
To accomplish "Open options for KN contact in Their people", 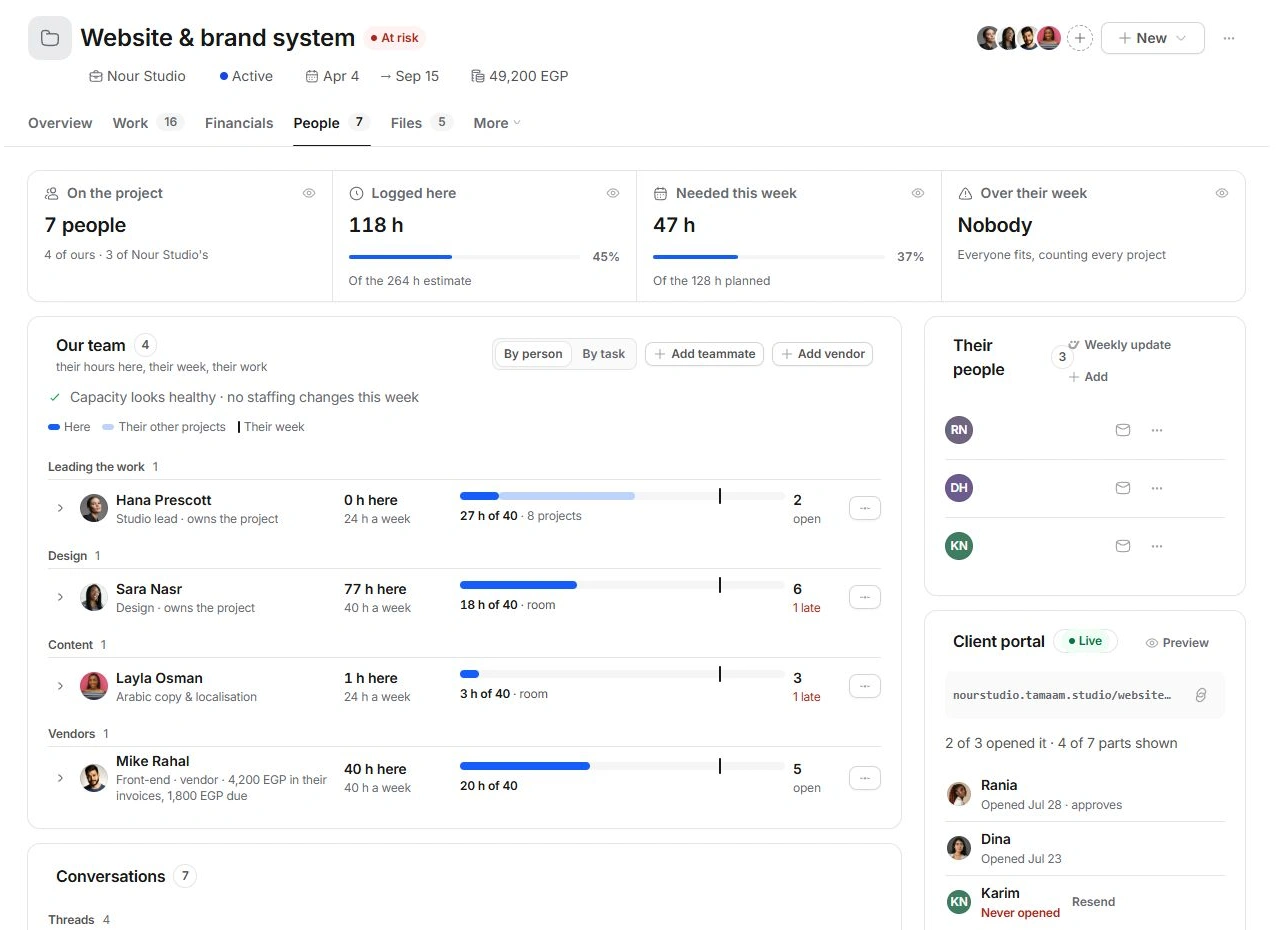I will 1157,546.
